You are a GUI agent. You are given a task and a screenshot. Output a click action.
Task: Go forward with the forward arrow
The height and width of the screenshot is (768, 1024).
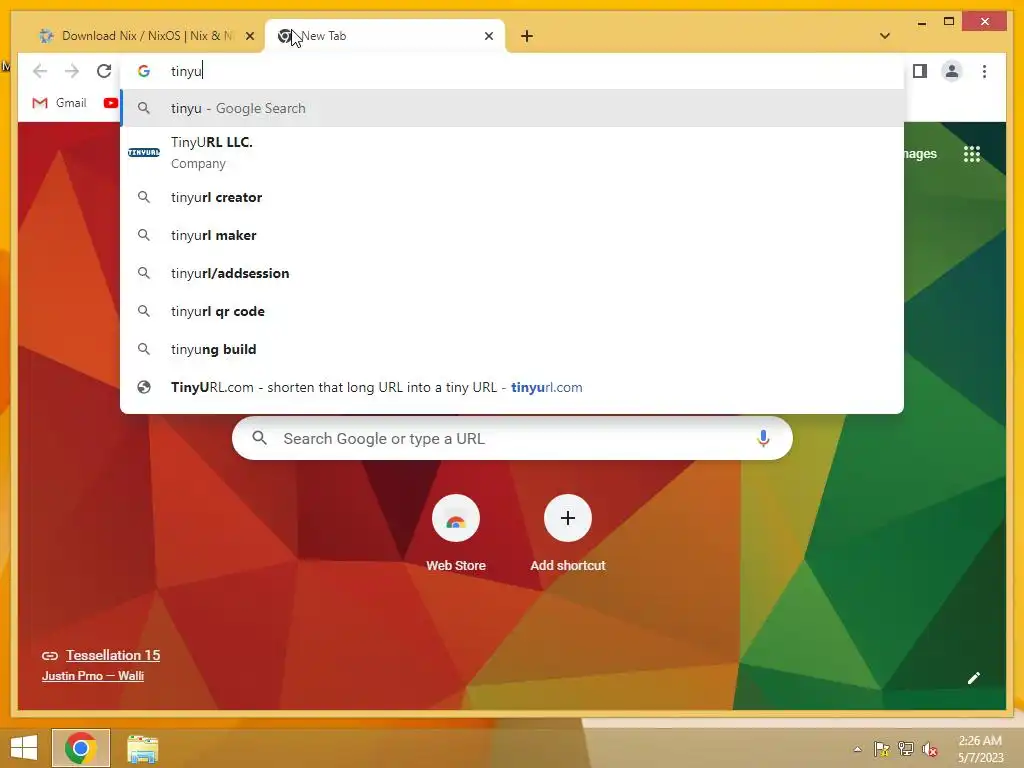click(72, 71)
